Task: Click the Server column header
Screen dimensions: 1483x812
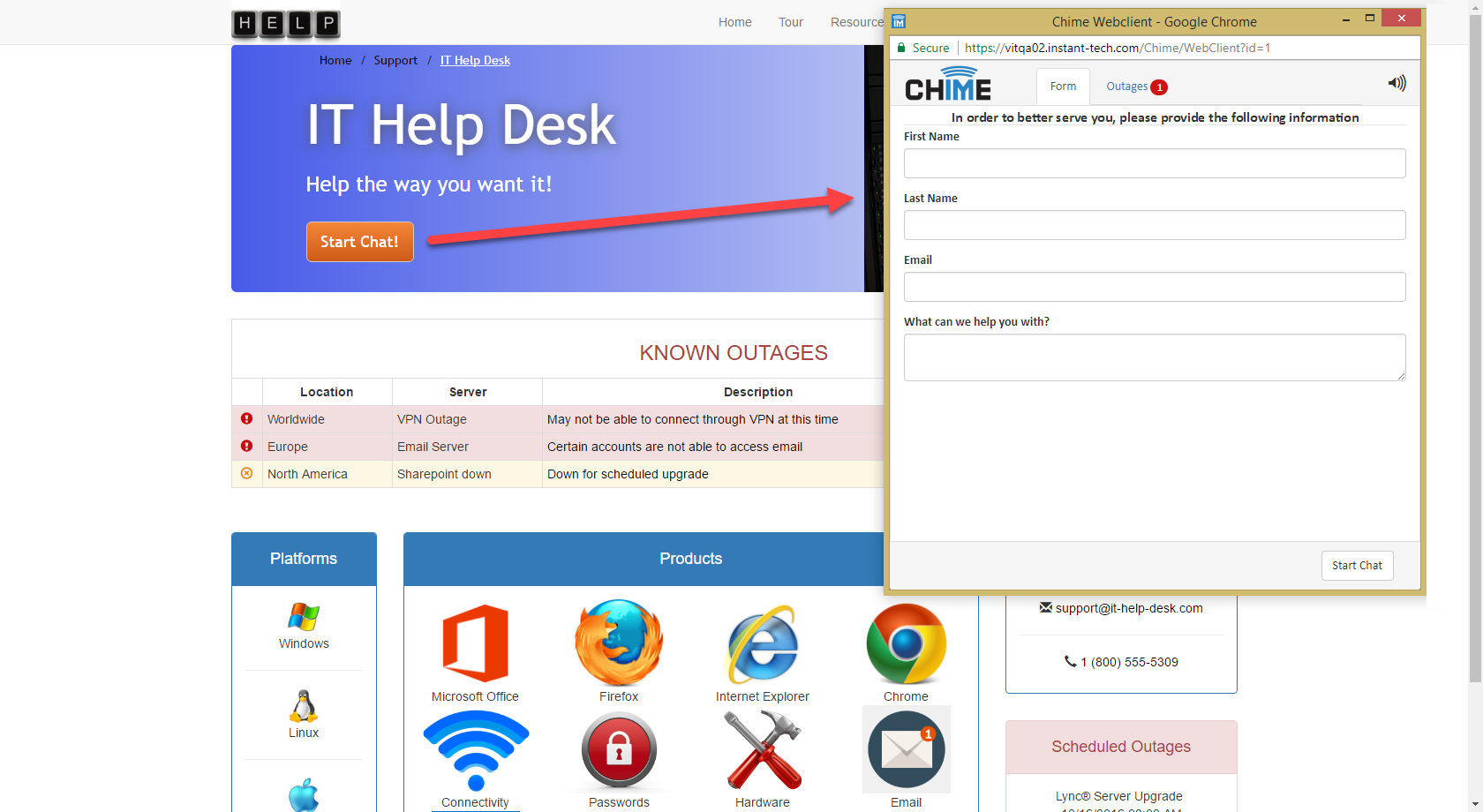Action: [x=468, y=392]
